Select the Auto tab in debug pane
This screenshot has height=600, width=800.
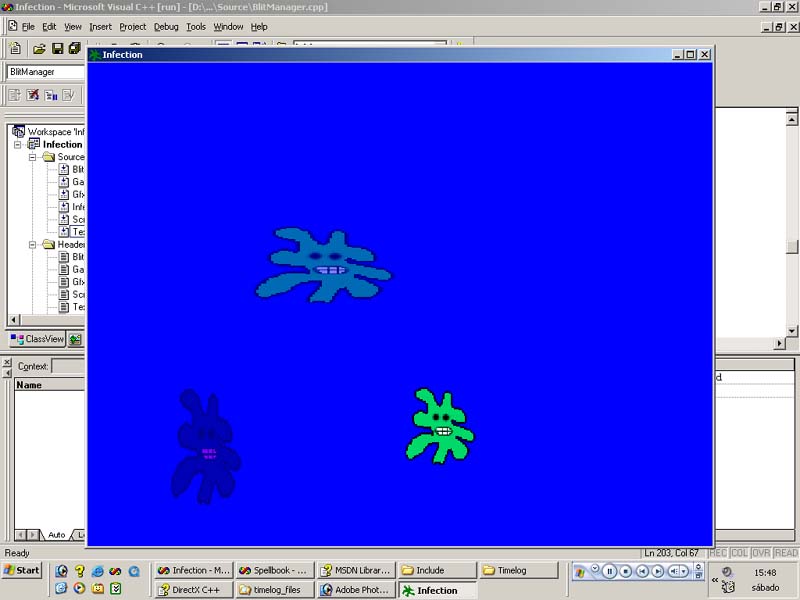click(56, 535)
